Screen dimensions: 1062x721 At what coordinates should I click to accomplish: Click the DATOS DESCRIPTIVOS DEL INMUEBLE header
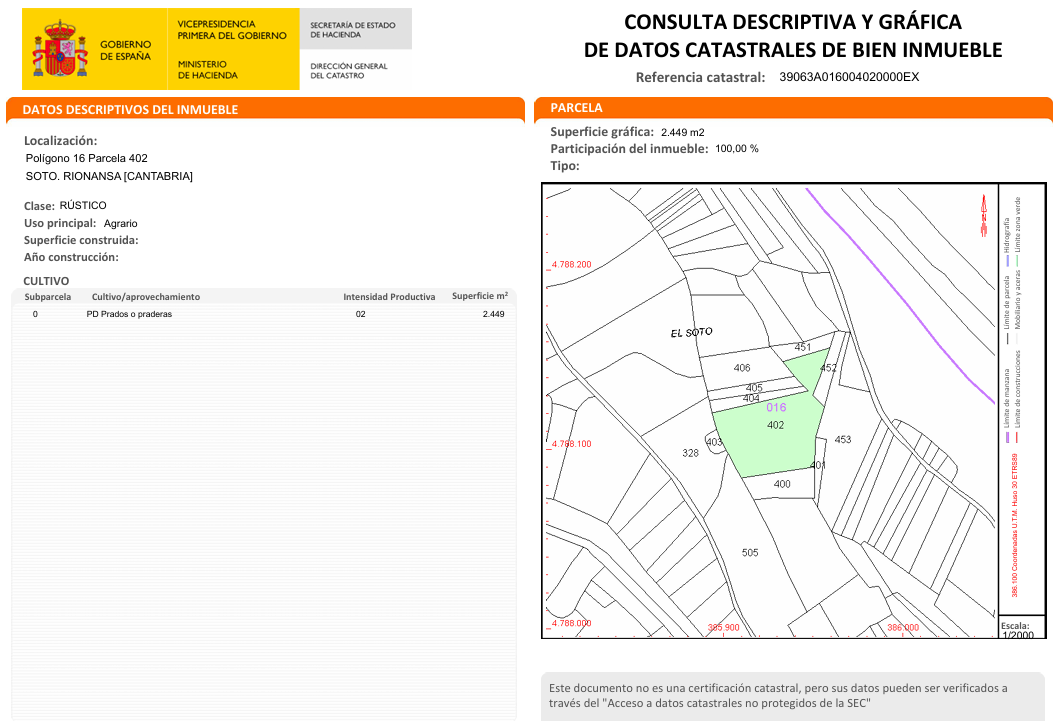coord(130,109)
